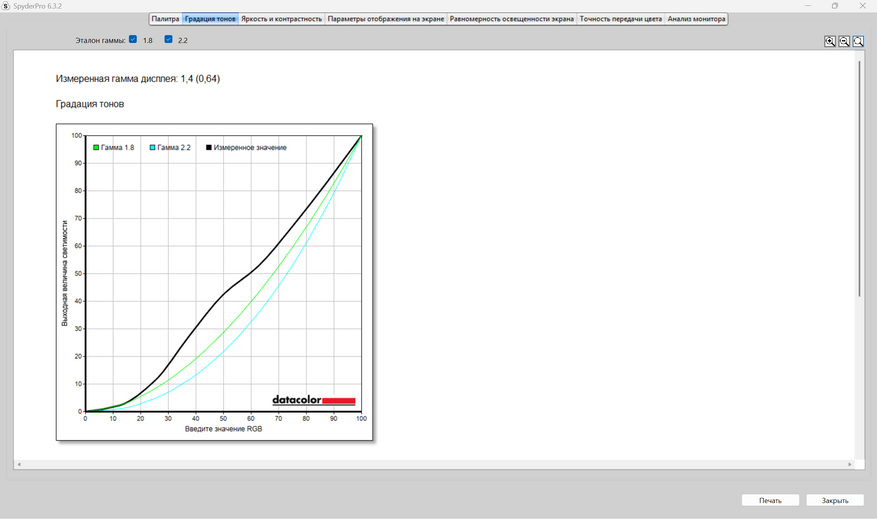This screenshot has height=519, width=877.
Task: Select the Градация тонов tab
Action: 210,19
